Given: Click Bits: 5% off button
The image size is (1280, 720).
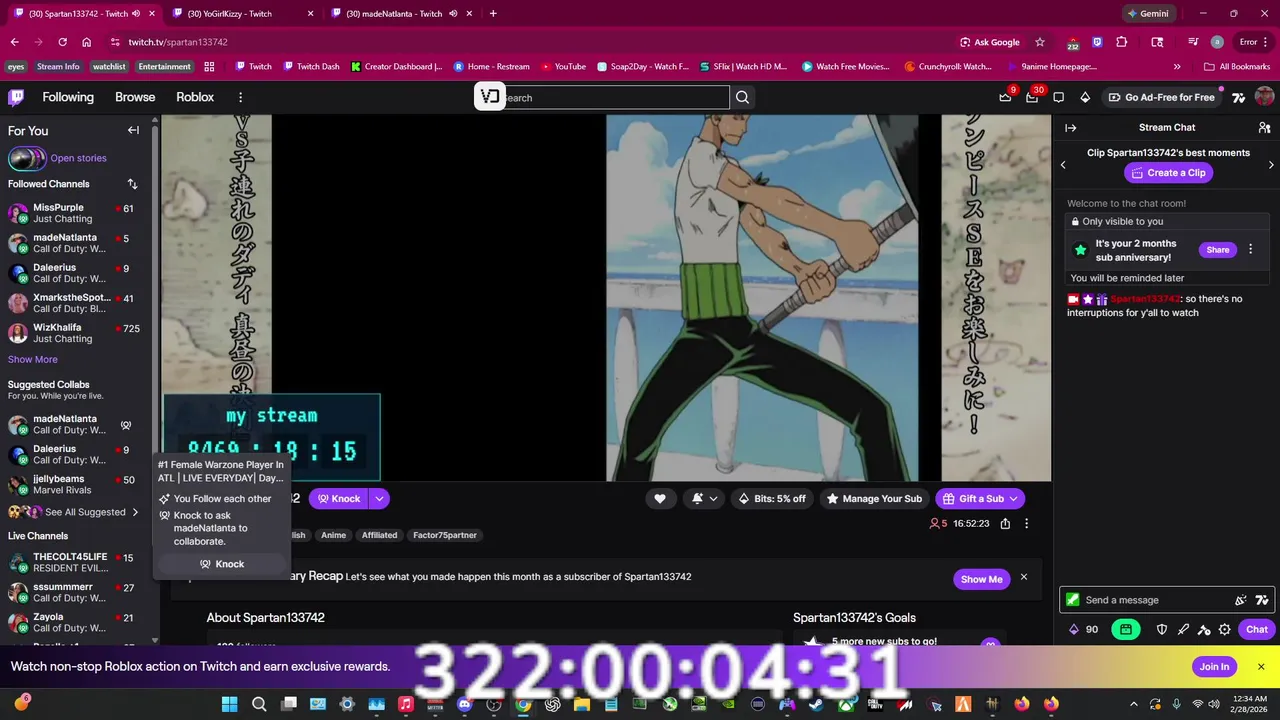Looking at the screenshot, I should coord(771,498).
